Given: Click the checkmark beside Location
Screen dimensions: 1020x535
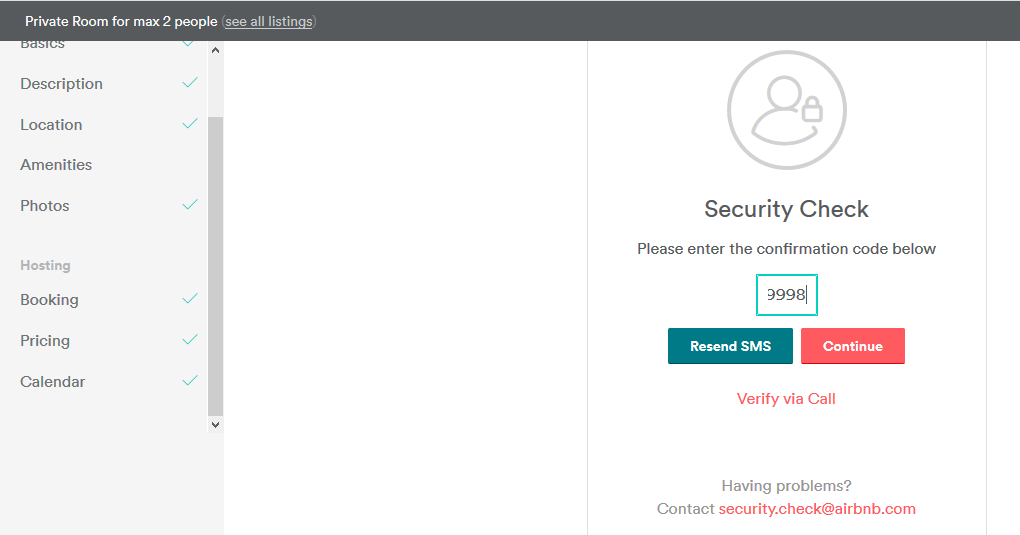Looking at the screenshot, I should point(190,124).
